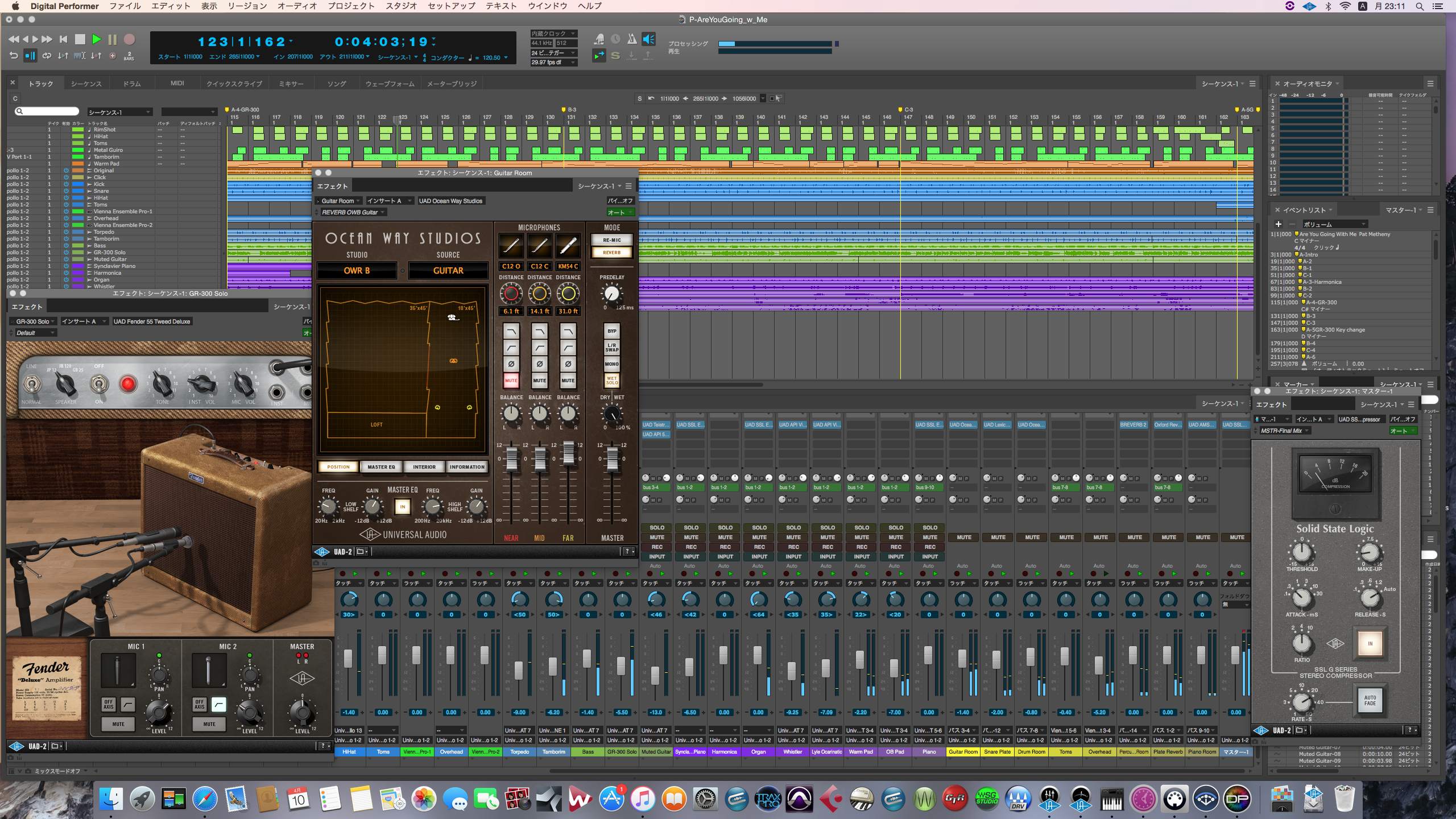1456x819 pixels.
Task: Select Fender amp MIC 2 filter icon
Action: pyautogui.click(x=218, y=705)
